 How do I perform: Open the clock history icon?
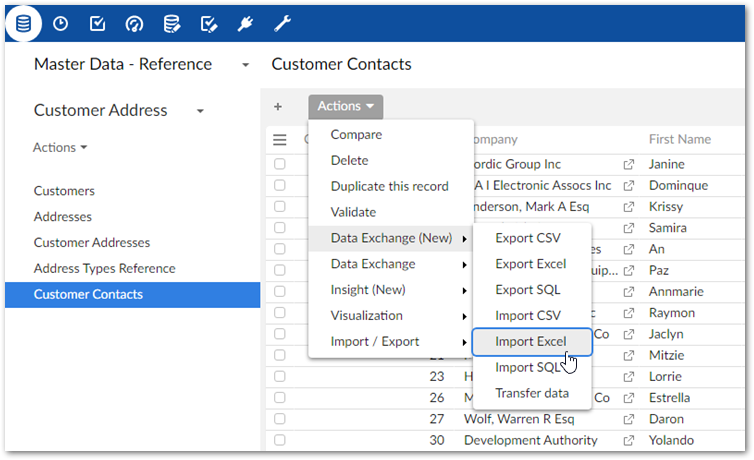point(61,23)
